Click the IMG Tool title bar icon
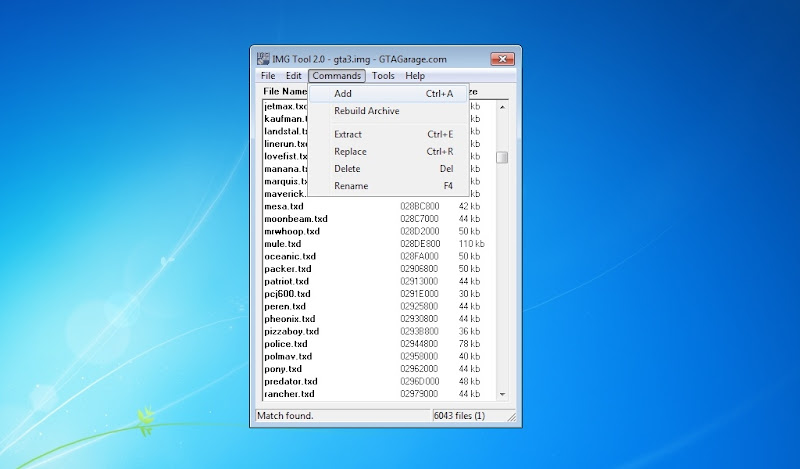The image size is (800, 469). coord(263,59)
